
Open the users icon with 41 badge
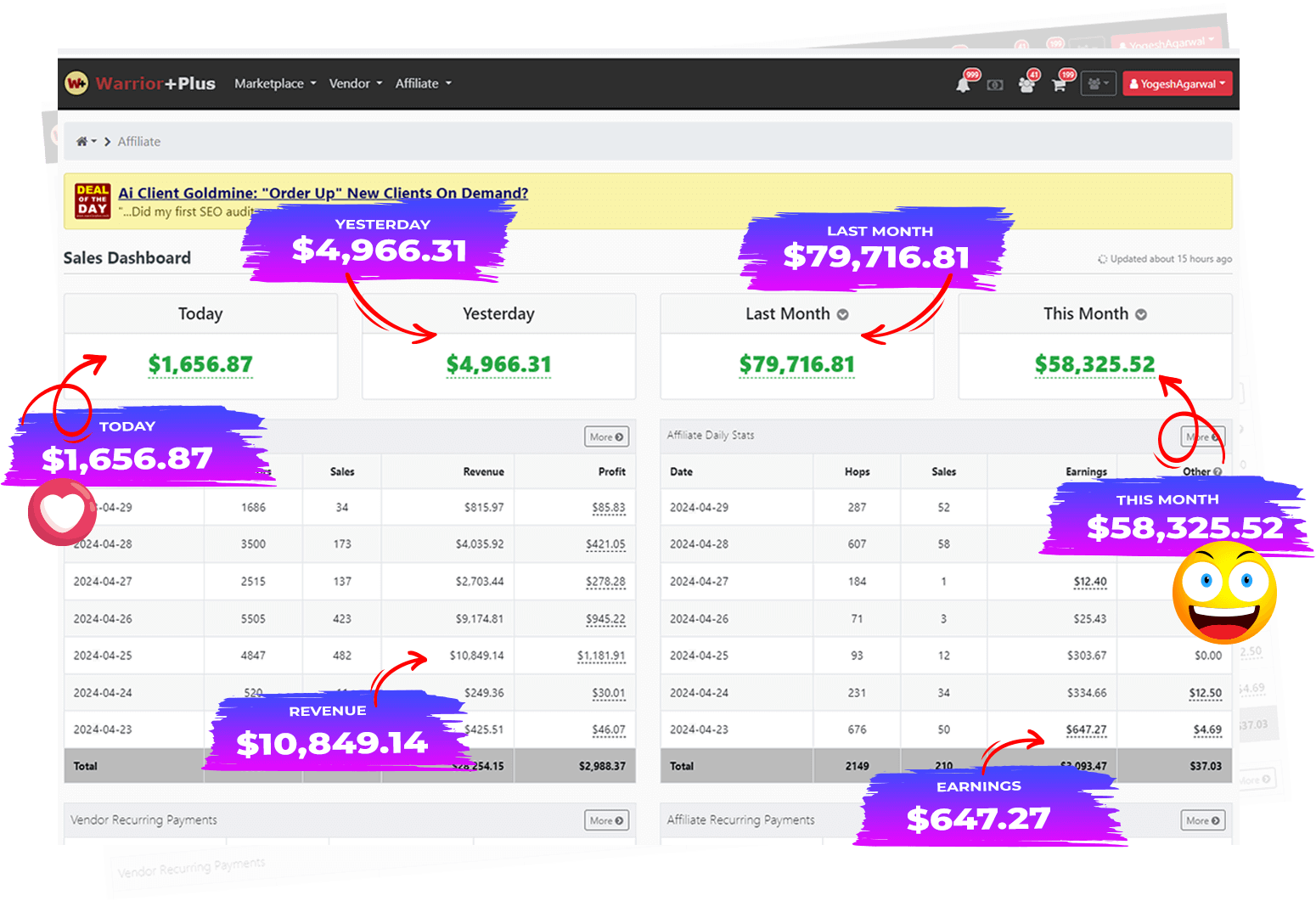[x=1026, y=85]
